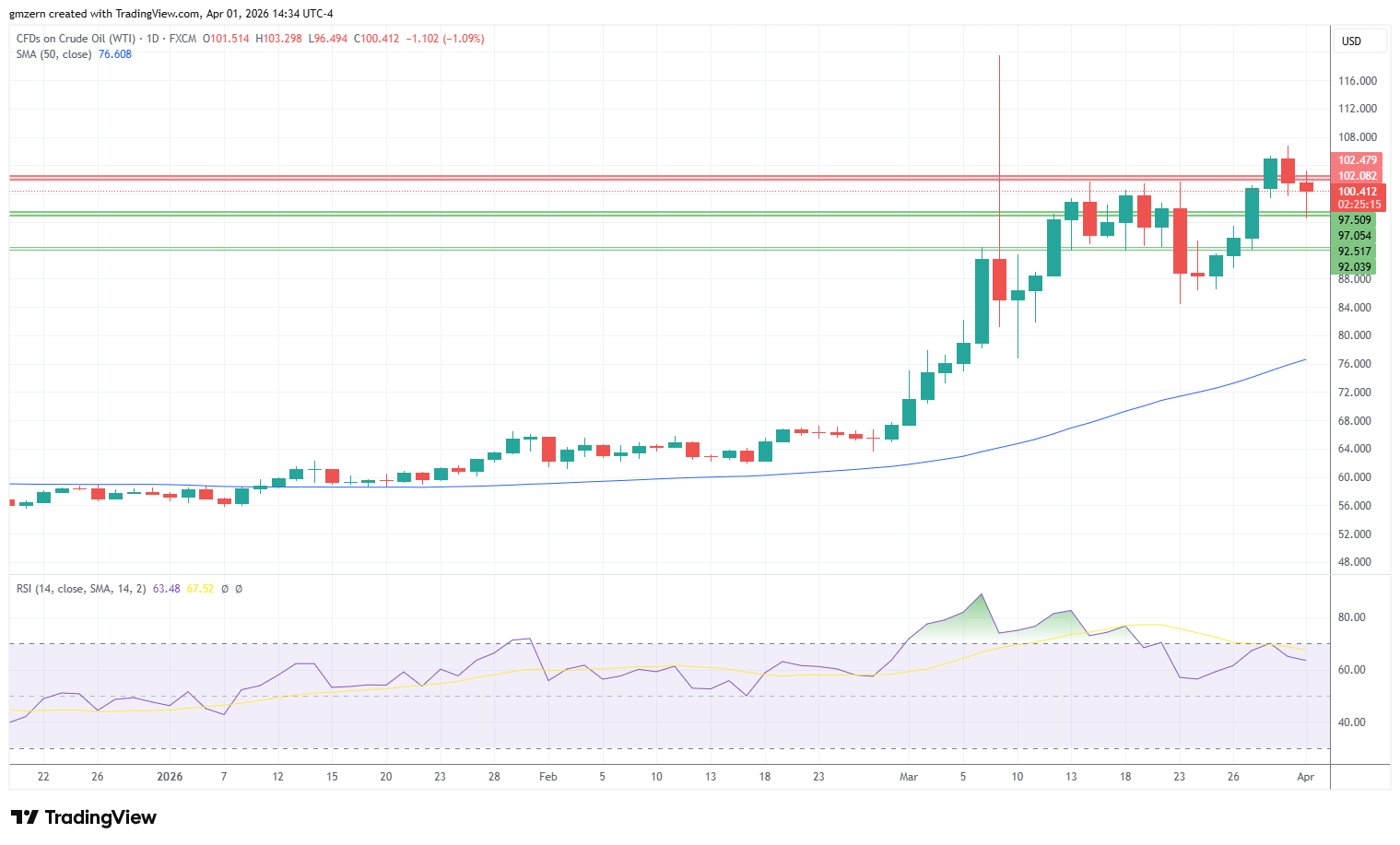Select the open value O101.514
Image resolution: width=1400 pixels, height=845 pixels.
click(226, 39)
